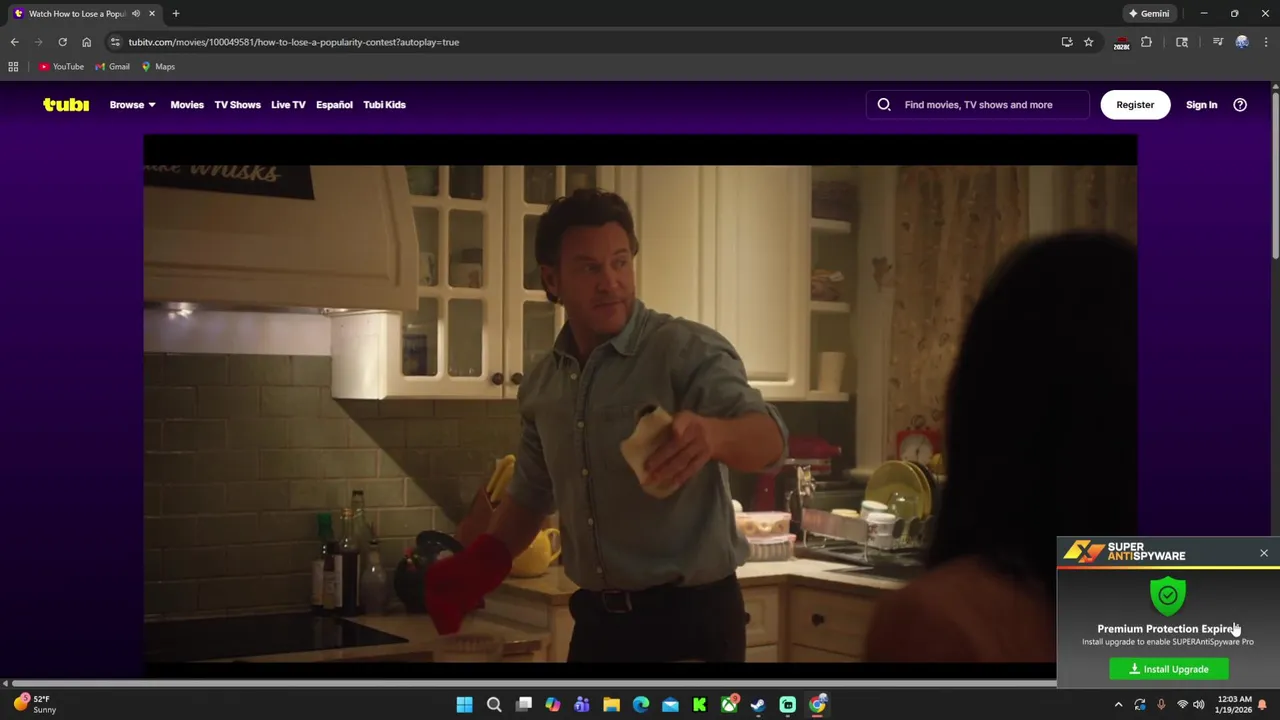This screenshot has height=720, width=1280.
Task: Open File Explorer from taskbar
Action: click(611, 705)
